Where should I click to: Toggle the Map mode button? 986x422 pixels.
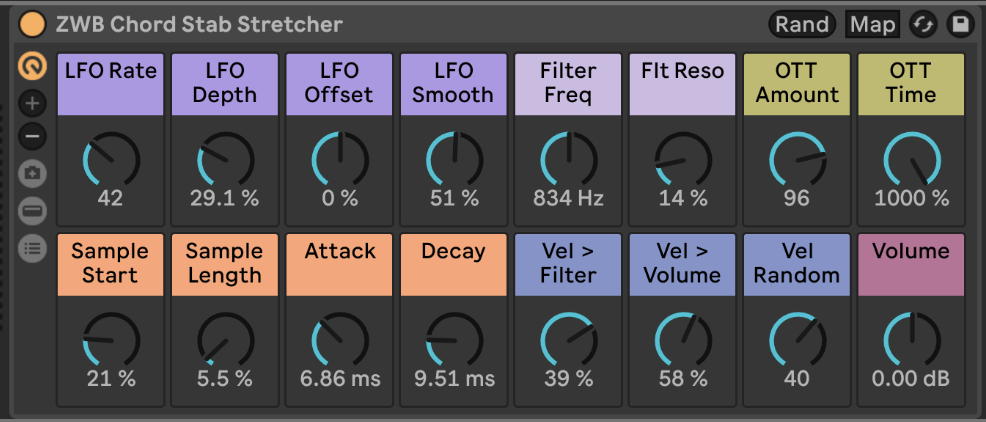click(x=872, y=24)
